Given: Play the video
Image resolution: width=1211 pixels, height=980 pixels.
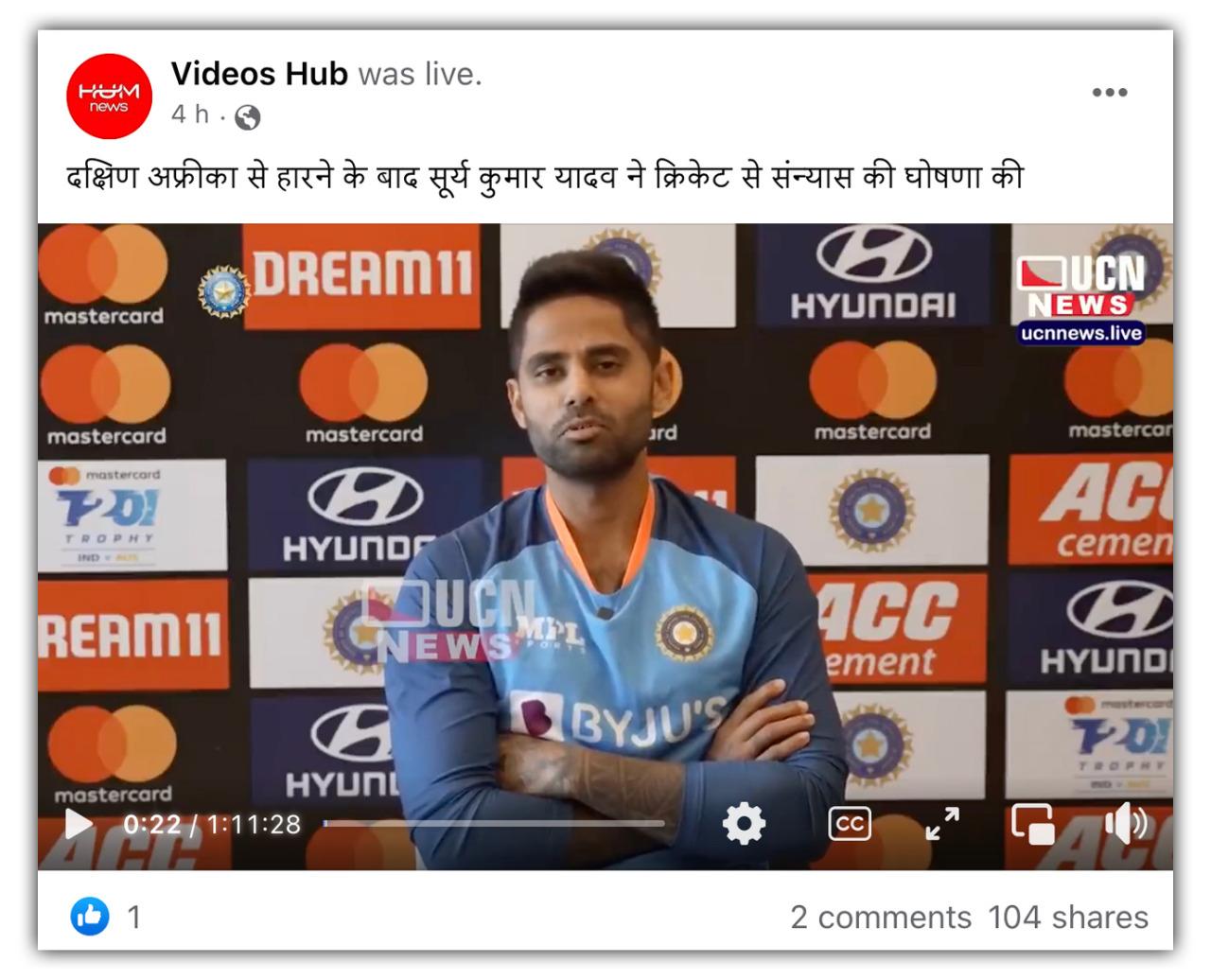Looking at the screenshot, I should tap(79, 824).
